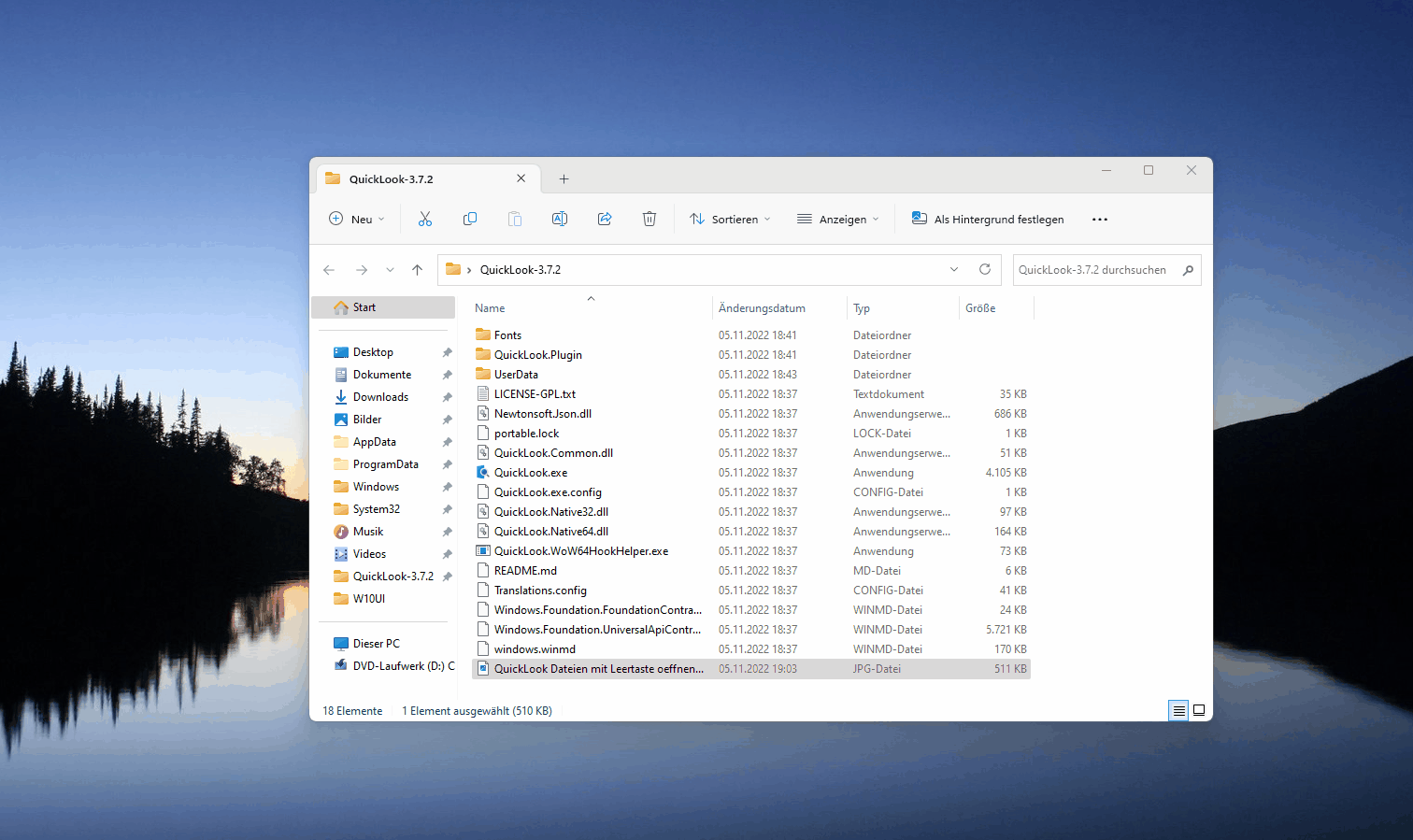
Task: Click Als Hintergrund festlegen
Action: coord(988,219)
